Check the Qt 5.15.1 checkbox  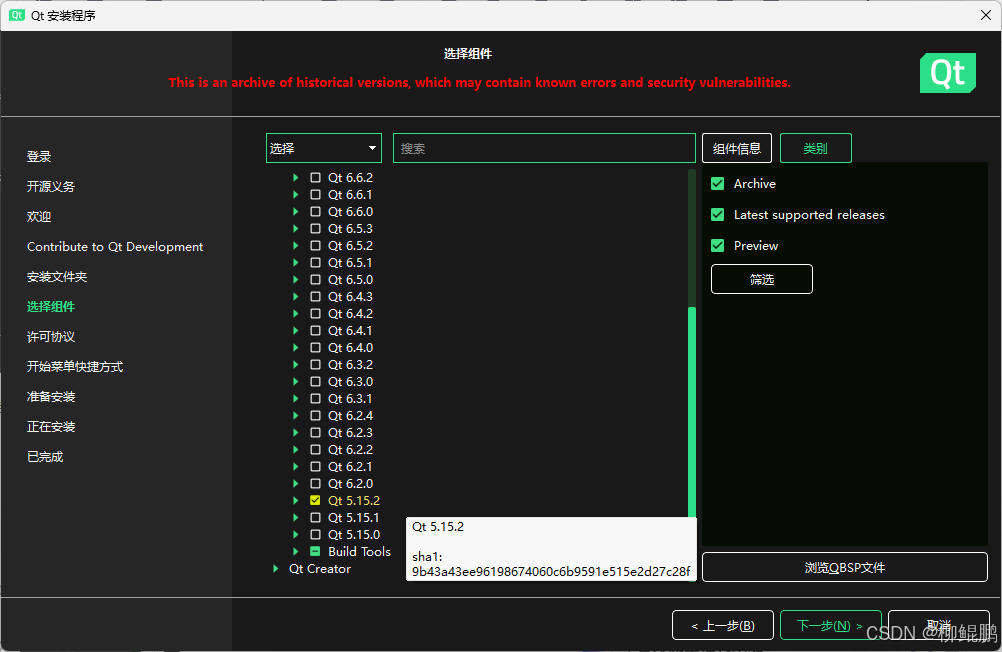316,518
